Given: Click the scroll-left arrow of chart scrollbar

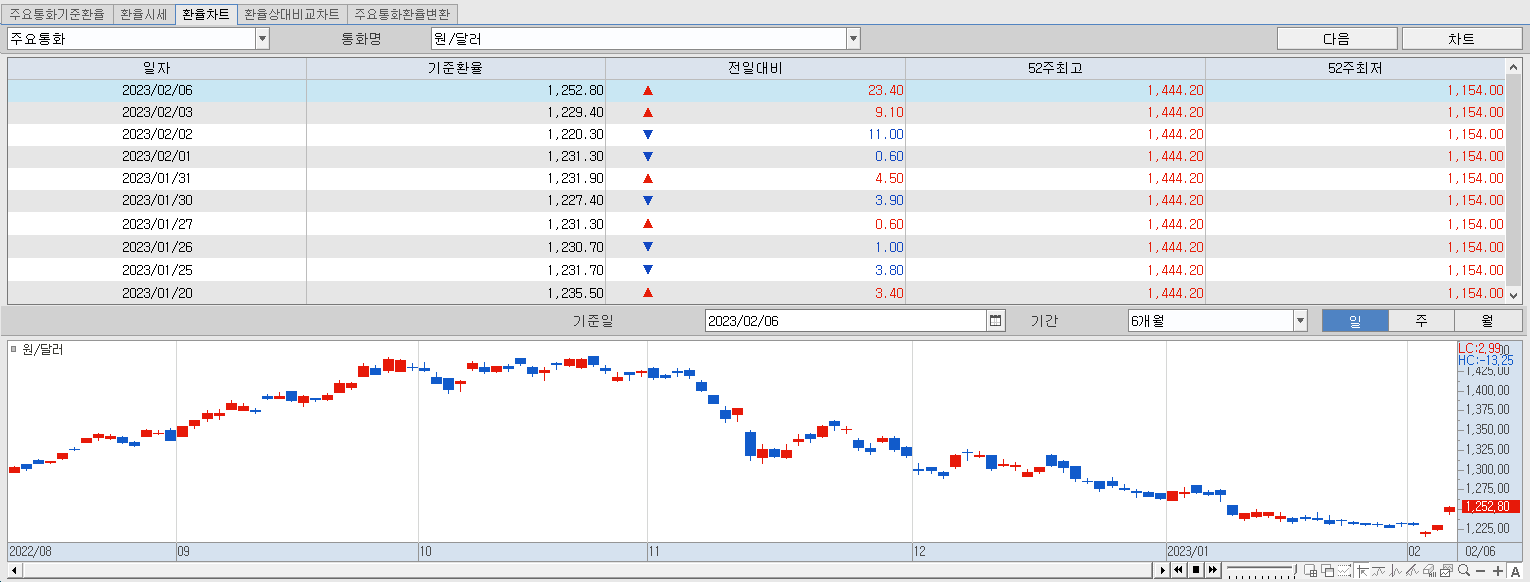Looking at the screenshot, I should click(14, 570).
